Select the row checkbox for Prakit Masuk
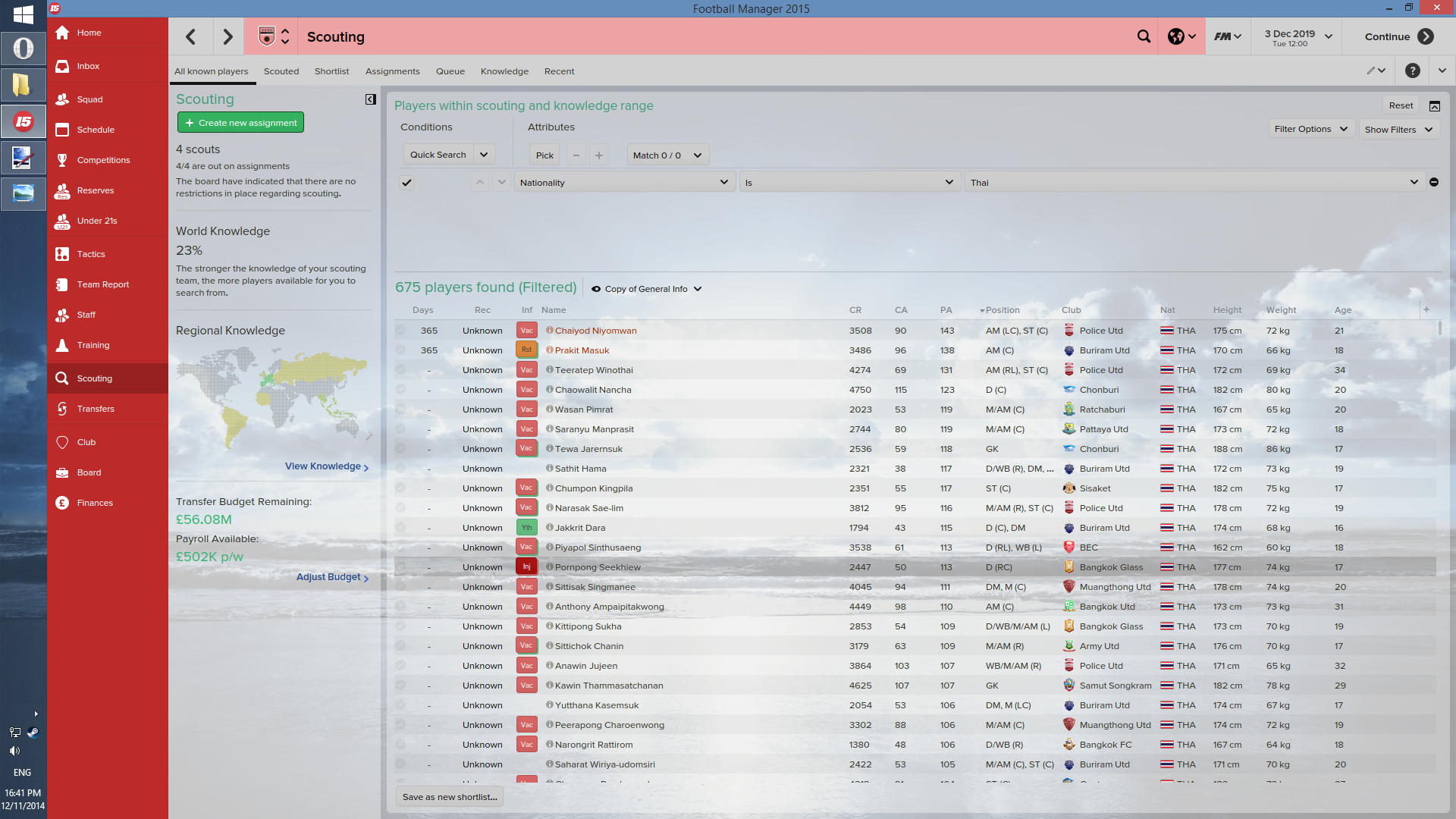Screen dimensions: 1456x819 [400, 350]
